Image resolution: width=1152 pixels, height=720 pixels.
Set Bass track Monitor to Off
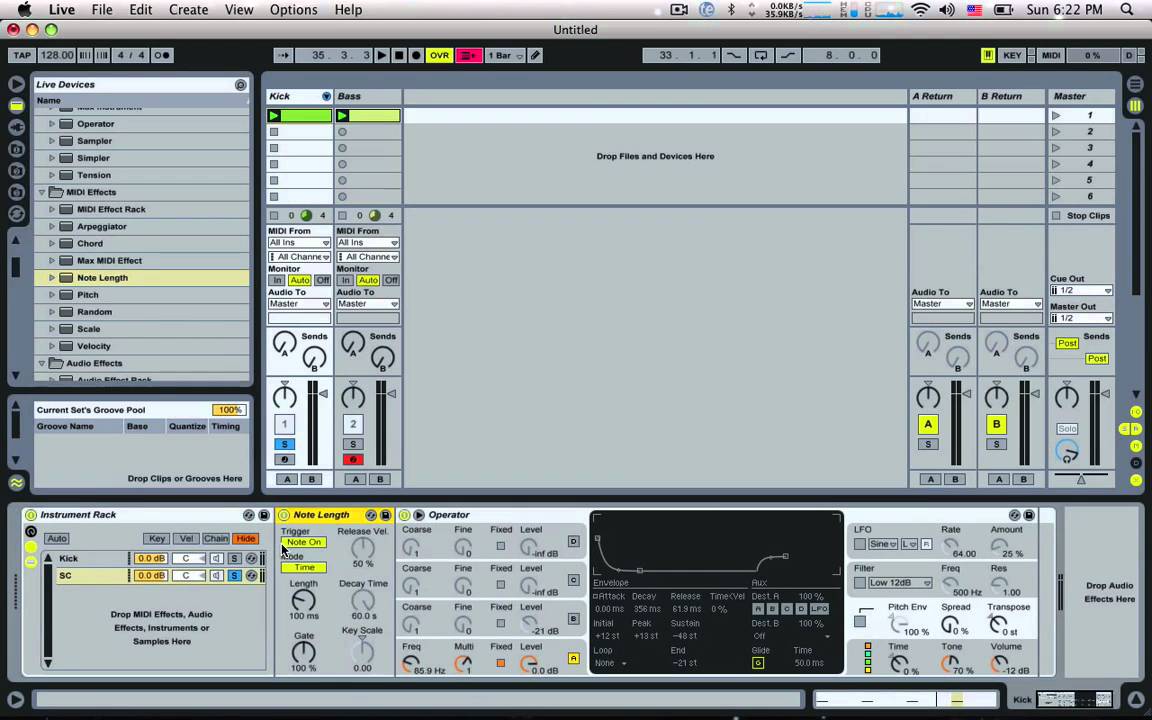[x=392, y=280]
